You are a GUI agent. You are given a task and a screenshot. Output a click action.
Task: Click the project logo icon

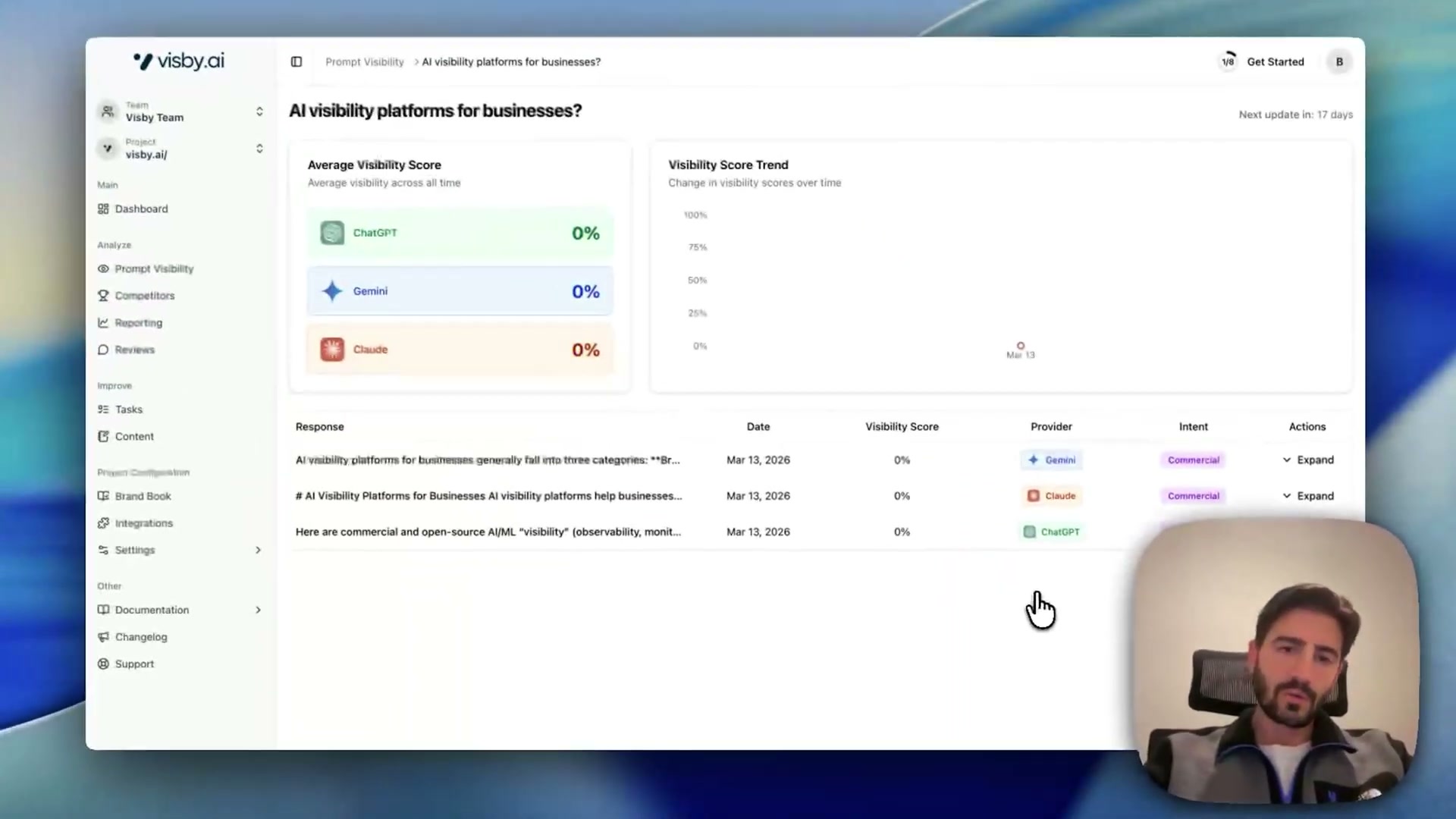108,149
